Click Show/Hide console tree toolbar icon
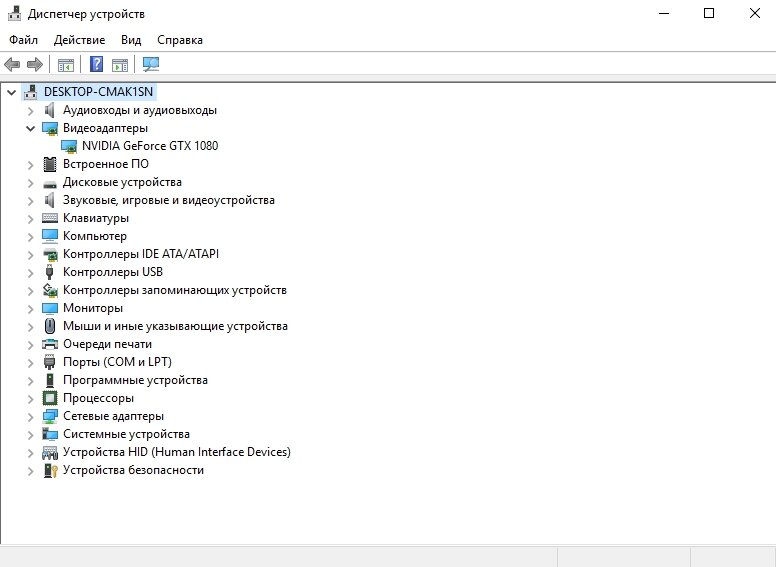The height and width of the screenshot is (567, 776). 66,64
